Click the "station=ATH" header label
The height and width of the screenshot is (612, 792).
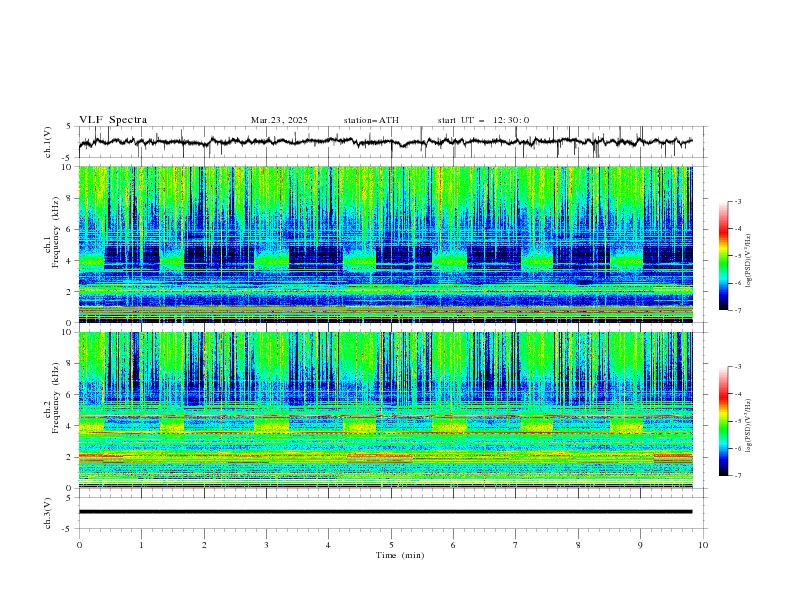tap(371, 120)
